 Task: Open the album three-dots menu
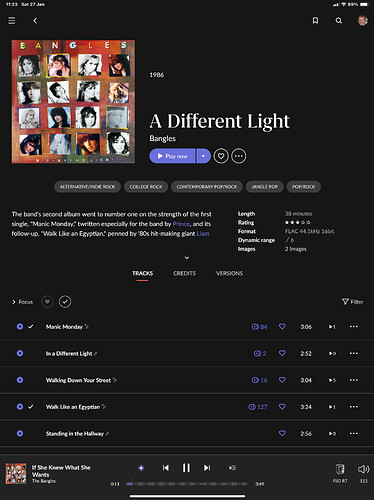click(239, 156)
